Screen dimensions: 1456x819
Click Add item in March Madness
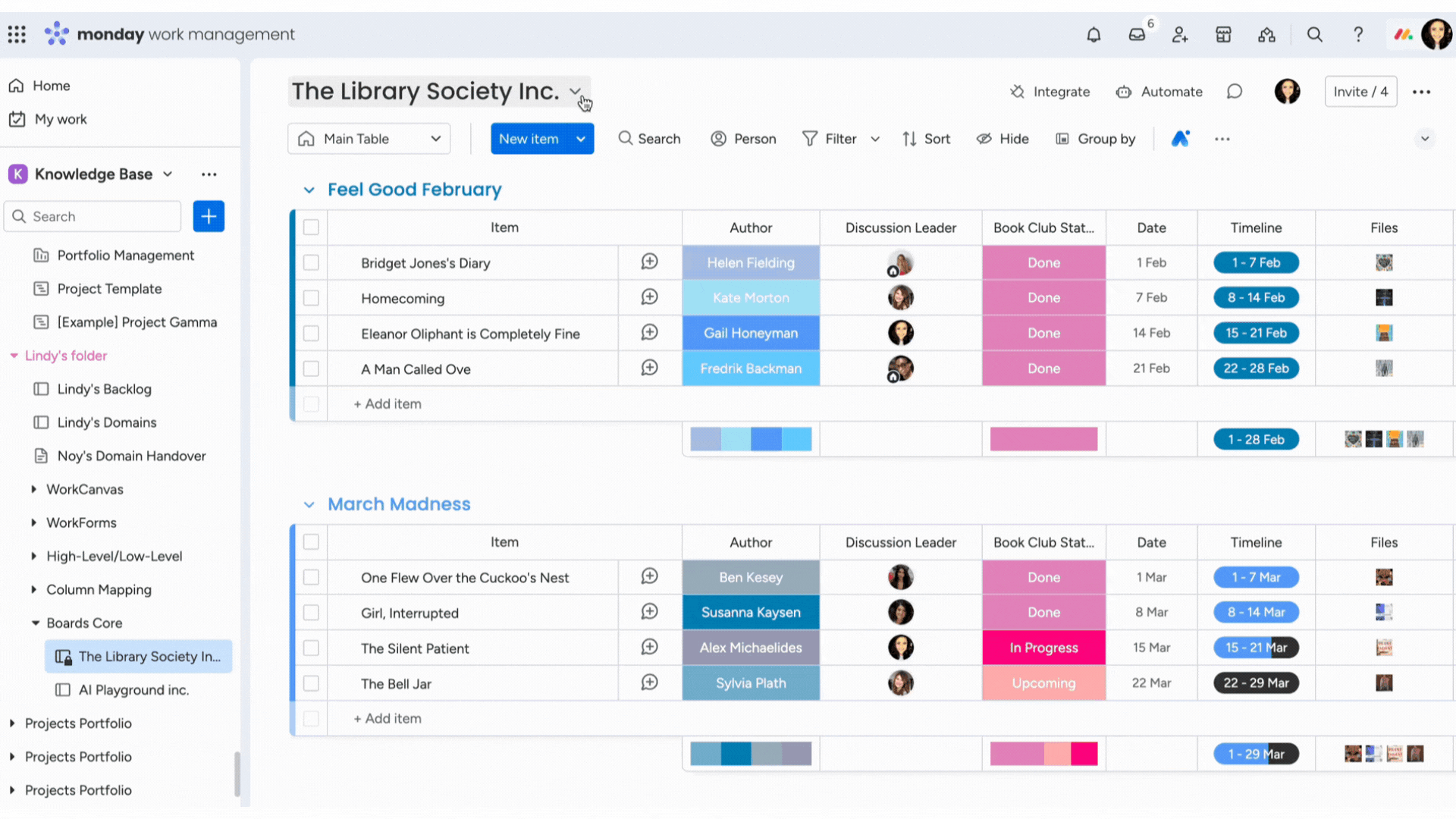click(388, 718)
